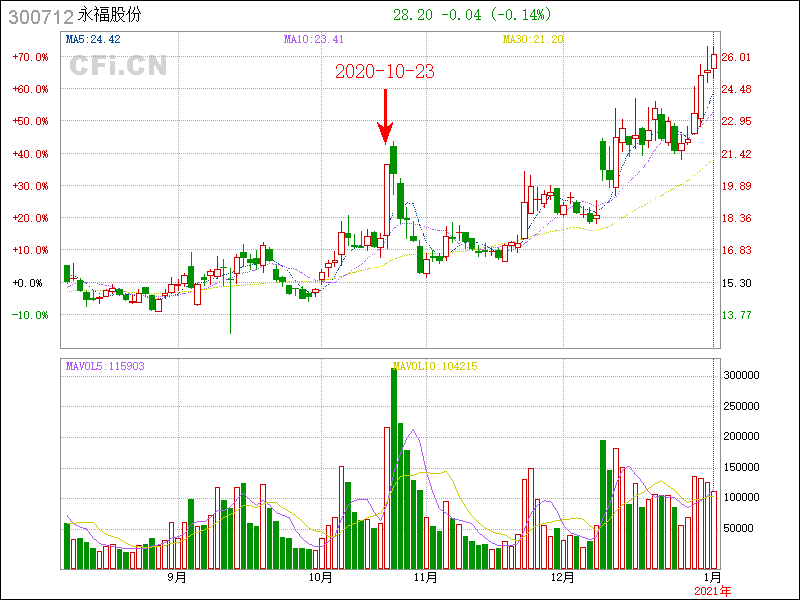Click the 2021年 year label
This screenshot has height=600, width=800.
pyautogui.click(x=712, y=592)
